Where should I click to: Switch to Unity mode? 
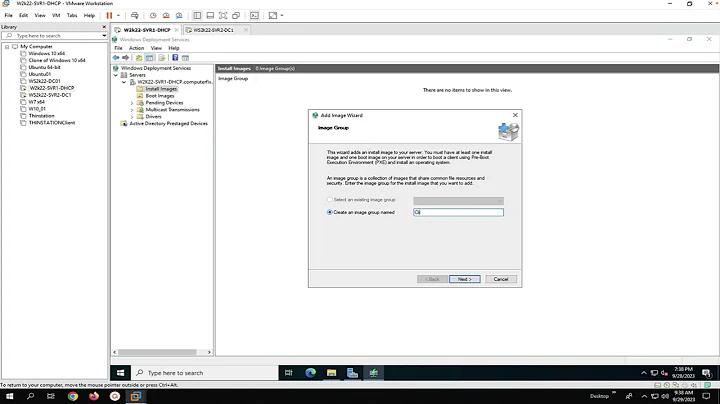[236, 15]
